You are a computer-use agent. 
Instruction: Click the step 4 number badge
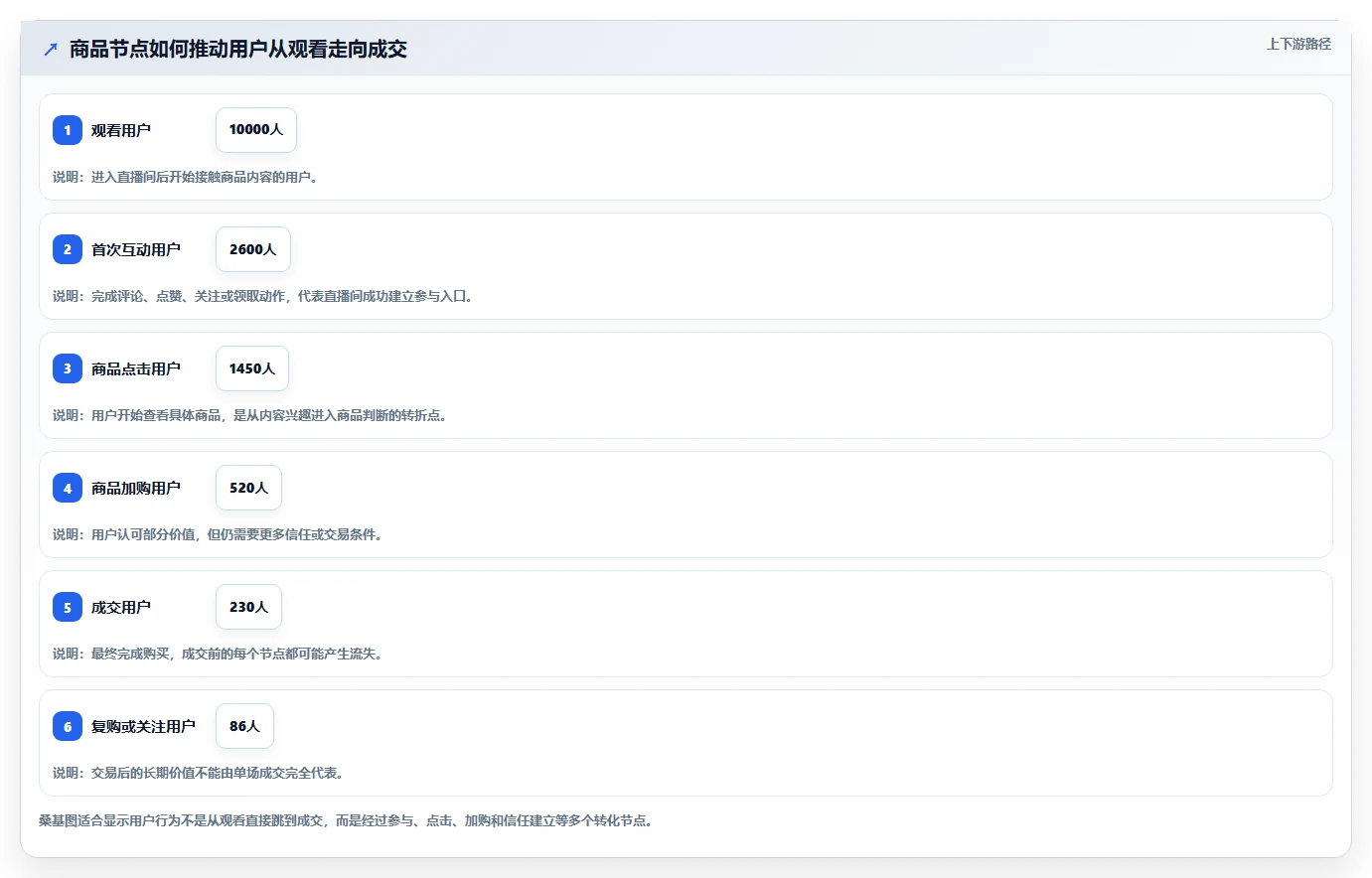[x=68, y=488]
